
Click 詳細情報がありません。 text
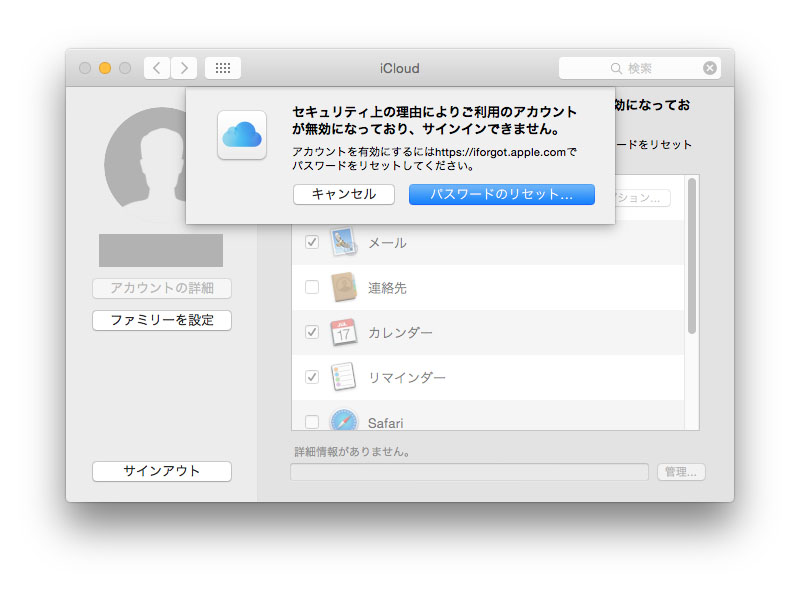coord(353,452)
